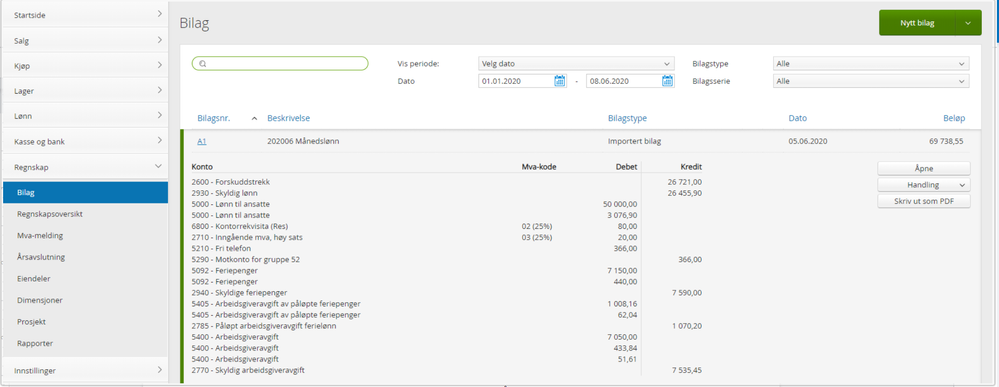Open the Vis periode Velg dato dropdown
The image size is (999, 387).
[575, 64]
